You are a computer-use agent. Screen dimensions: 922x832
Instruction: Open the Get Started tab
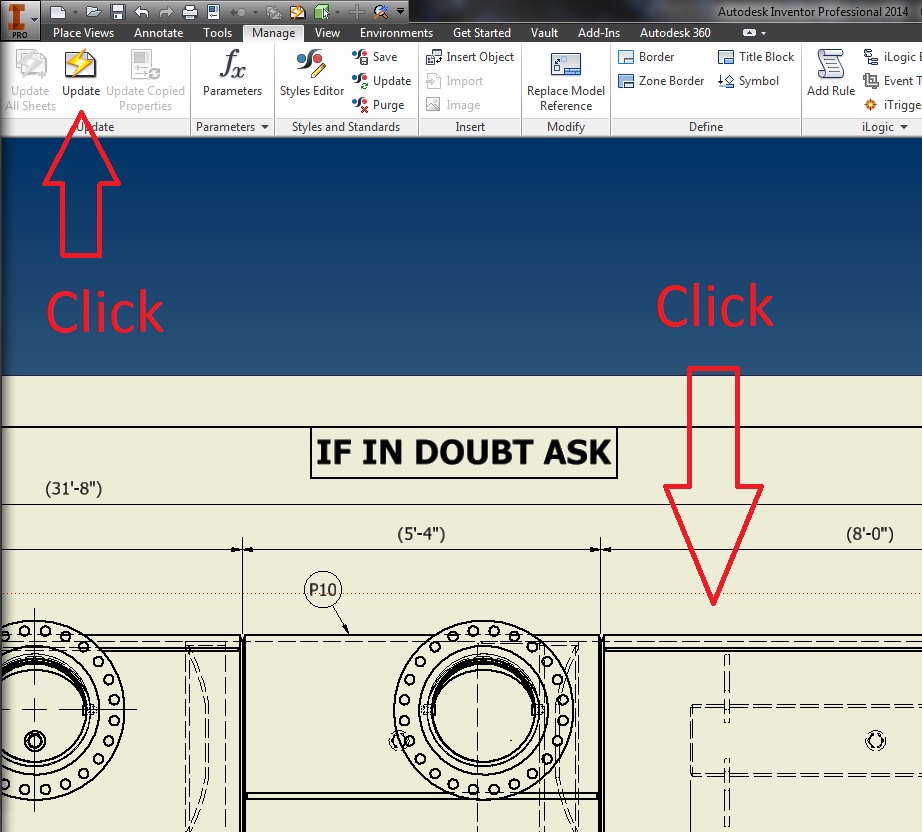click(482, 33)
